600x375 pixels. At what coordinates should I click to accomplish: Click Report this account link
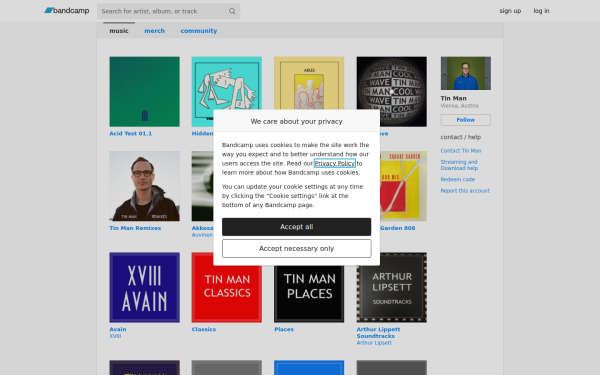point(465,191)
